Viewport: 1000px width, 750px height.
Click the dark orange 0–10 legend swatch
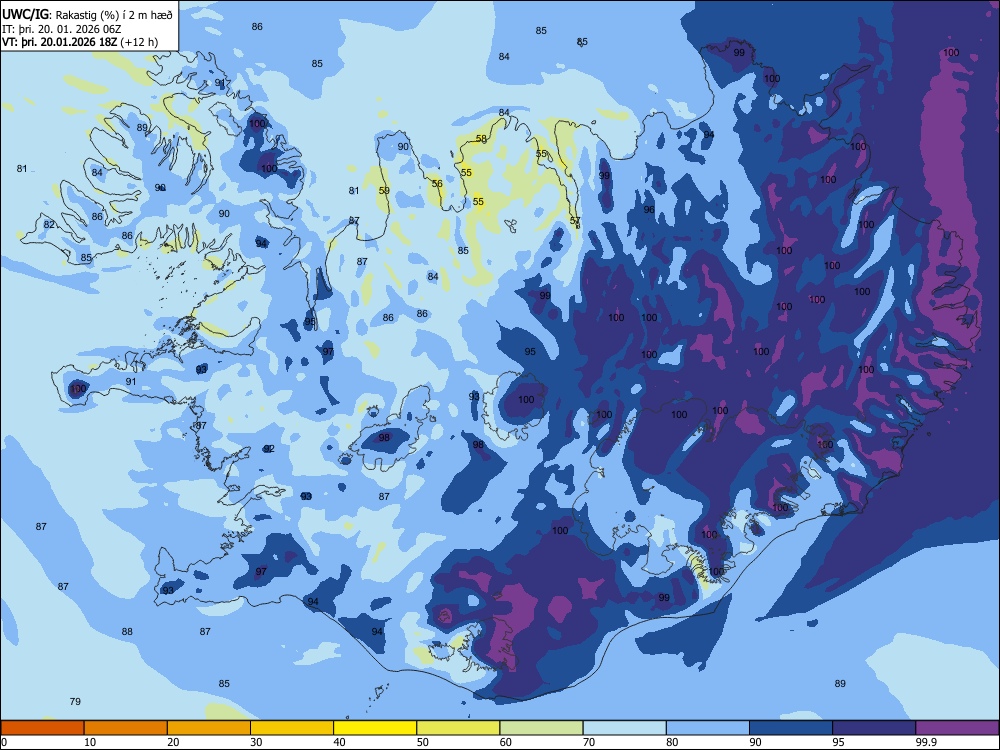coord(42,728)
